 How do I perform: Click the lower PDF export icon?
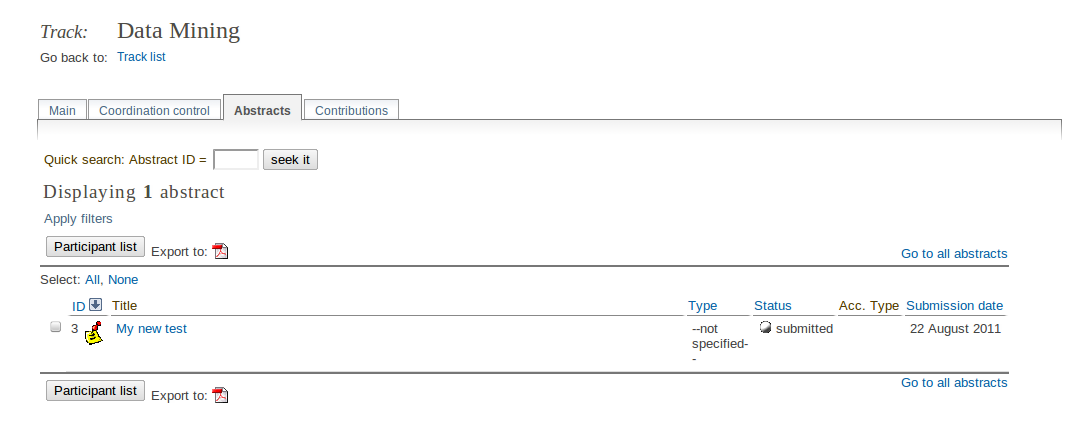(x=220, y=395)
